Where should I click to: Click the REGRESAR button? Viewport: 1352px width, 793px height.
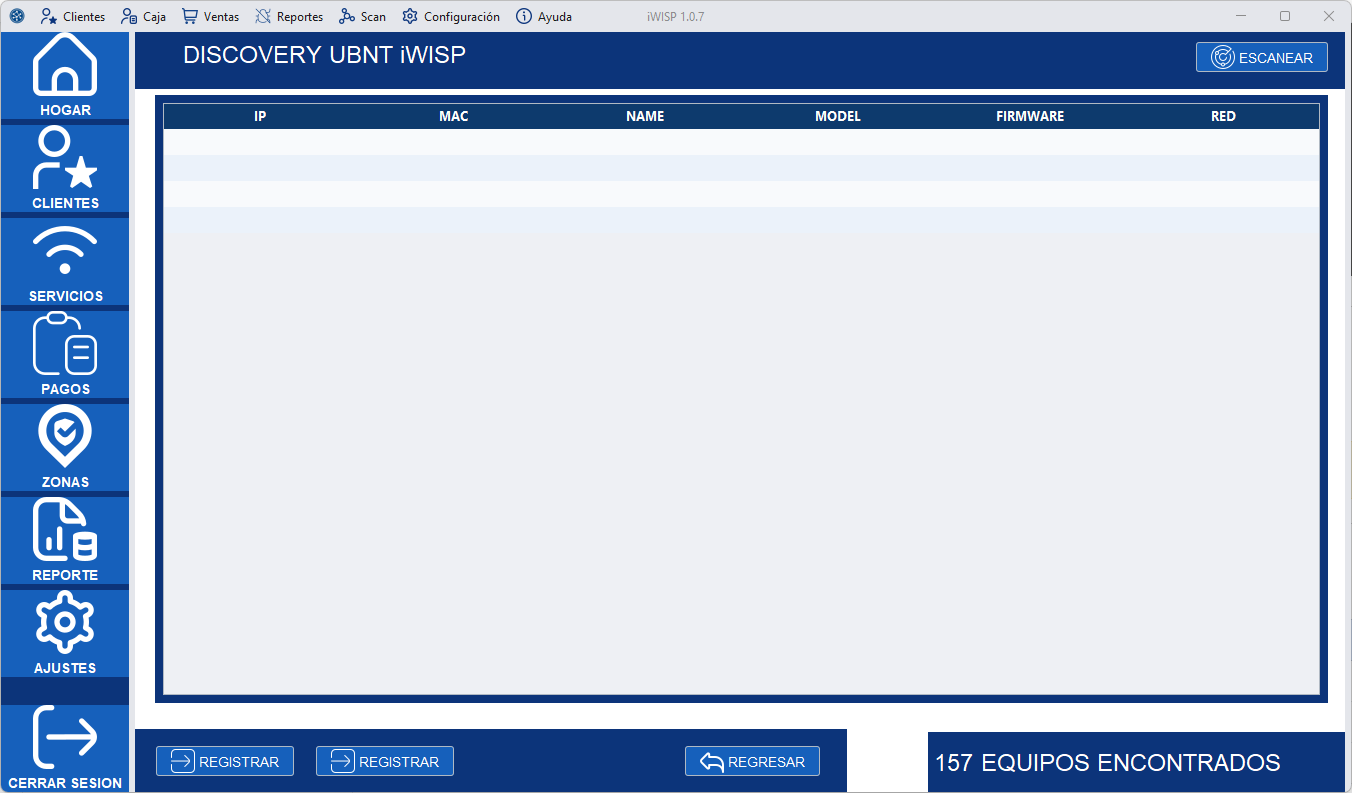tap(752, 761)
